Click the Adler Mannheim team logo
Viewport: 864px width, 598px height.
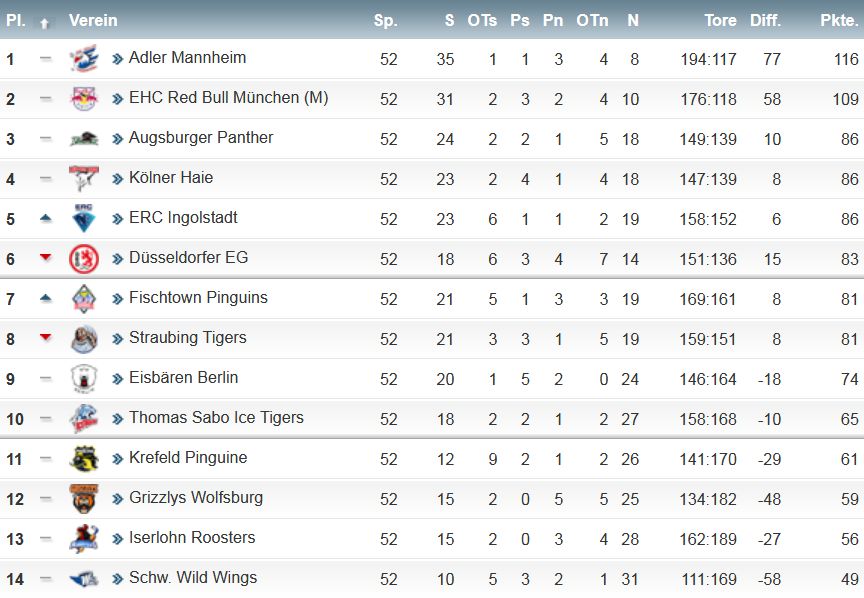(x=84, y=58)
